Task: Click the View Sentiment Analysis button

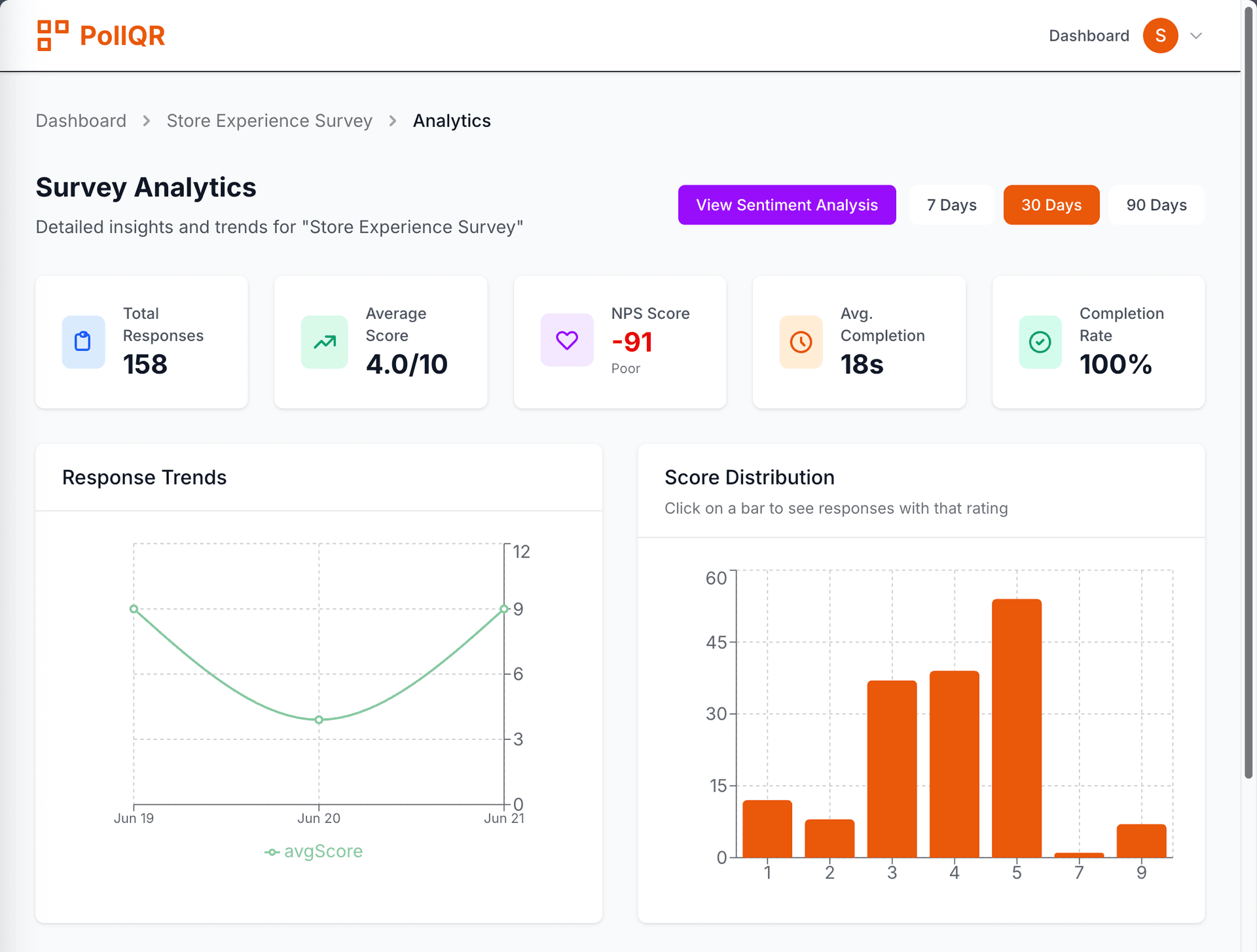Action: (x=787, y=205)
